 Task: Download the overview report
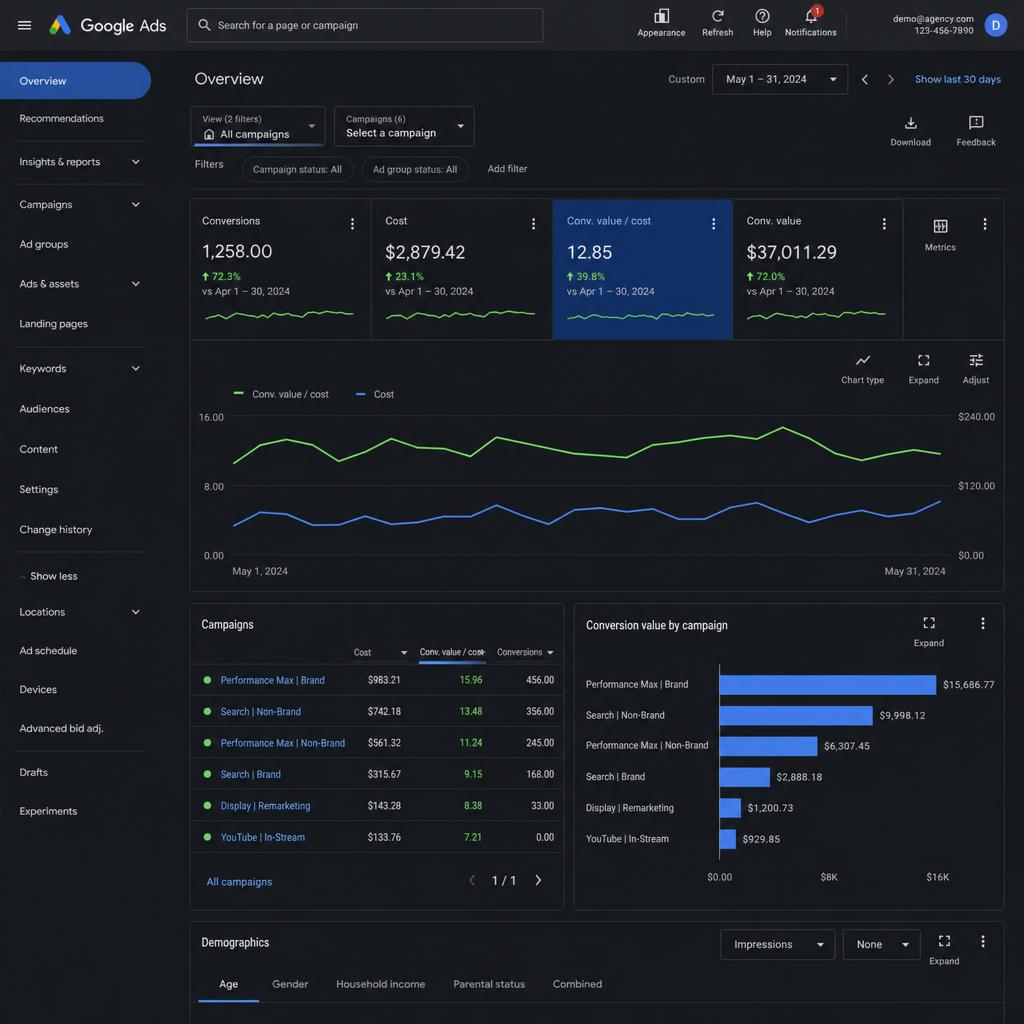[x=910, y=131]
